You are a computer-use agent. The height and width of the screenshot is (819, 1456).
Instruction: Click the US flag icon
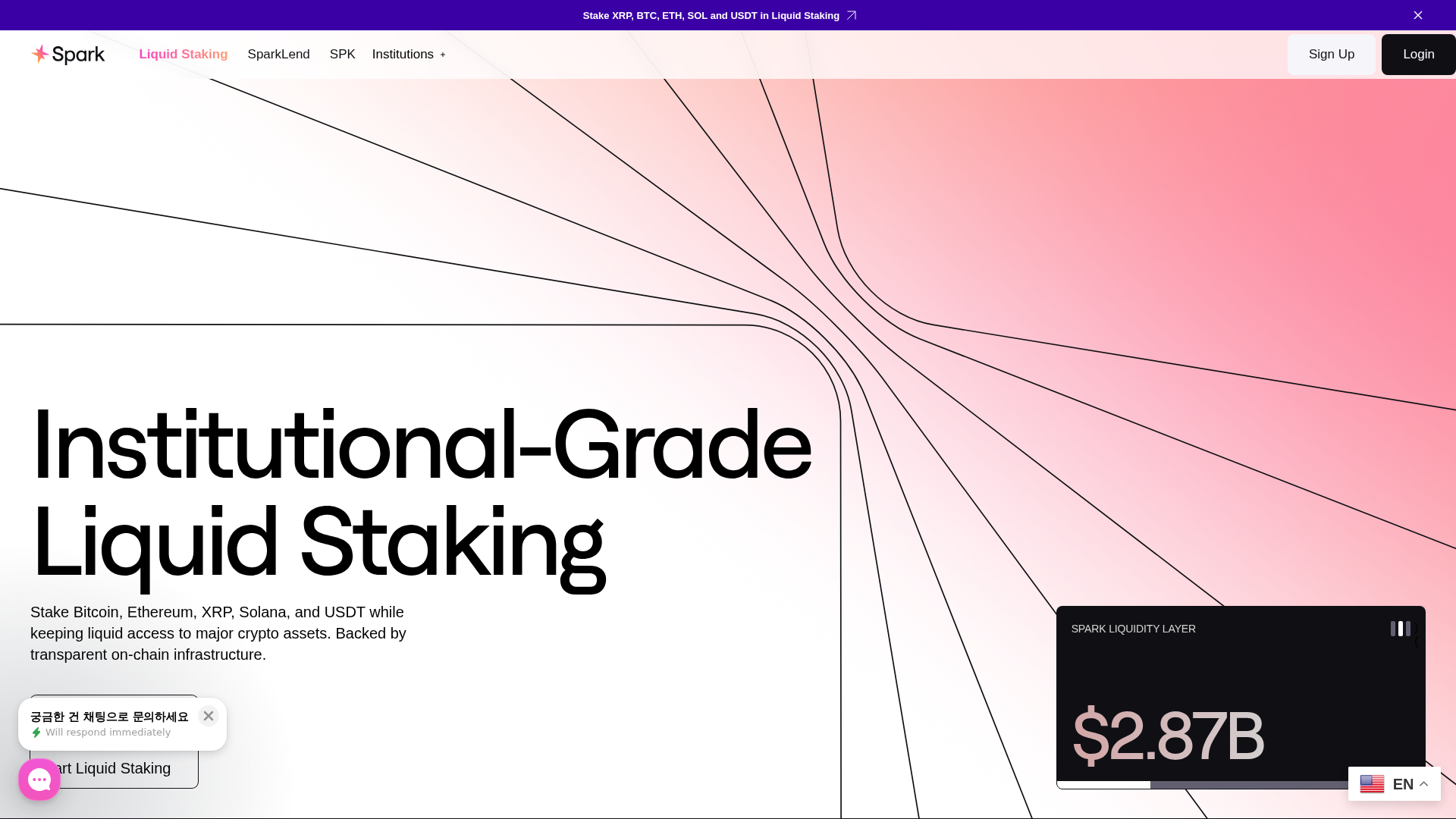[x=1372, y=784]
